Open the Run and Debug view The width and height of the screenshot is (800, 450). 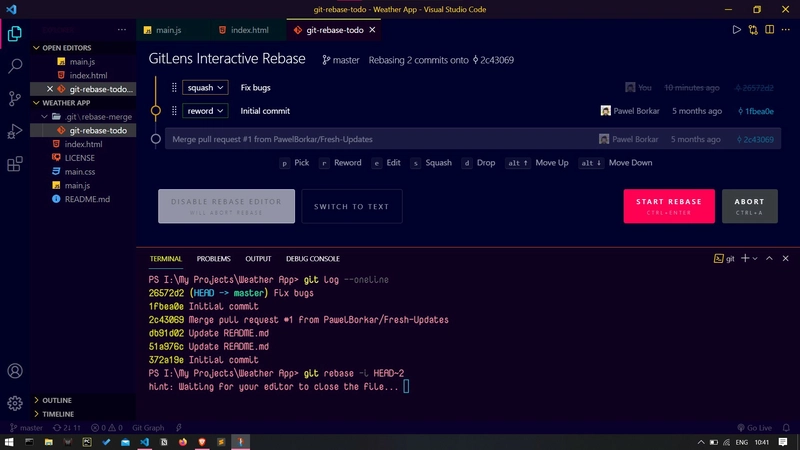pyautogui.click(x=15, y=131)
